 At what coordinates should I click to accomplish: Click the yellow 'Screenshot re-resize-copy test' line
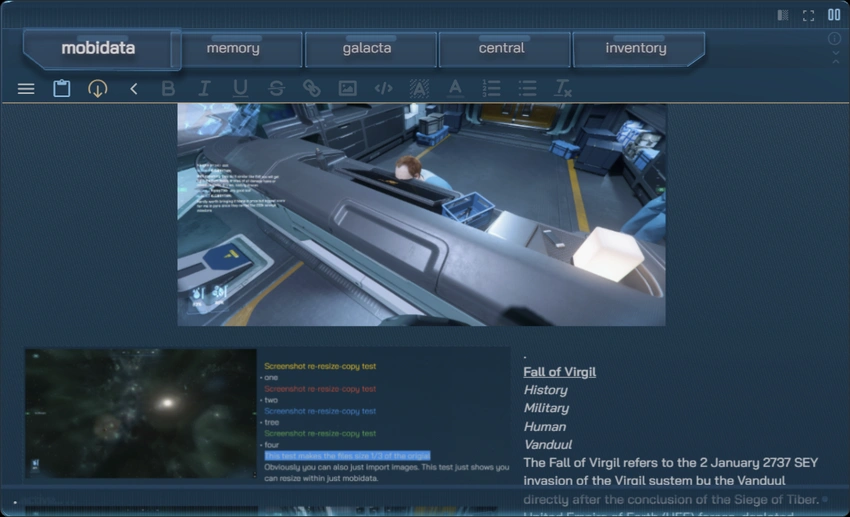coord(320,366)
